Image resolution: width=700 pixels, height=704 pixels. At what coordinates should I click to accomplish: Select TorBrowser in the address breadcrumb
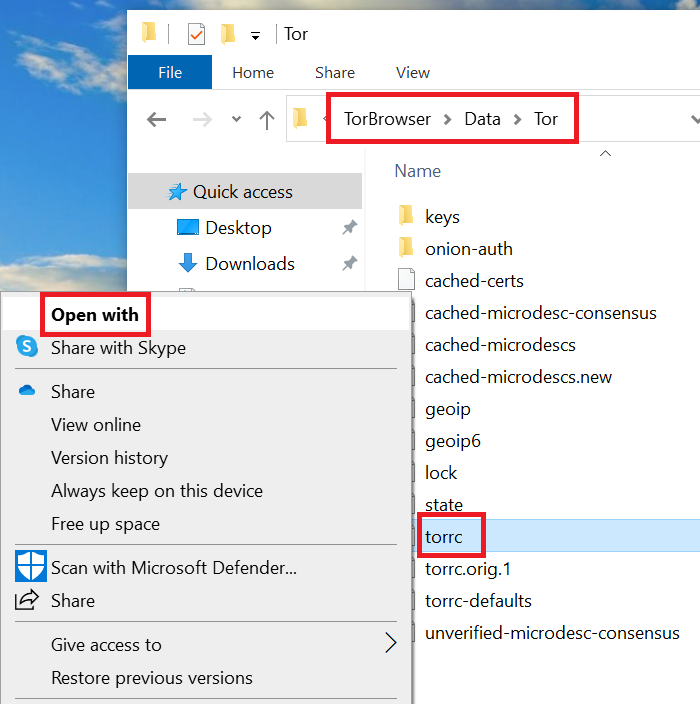point(387,119)
